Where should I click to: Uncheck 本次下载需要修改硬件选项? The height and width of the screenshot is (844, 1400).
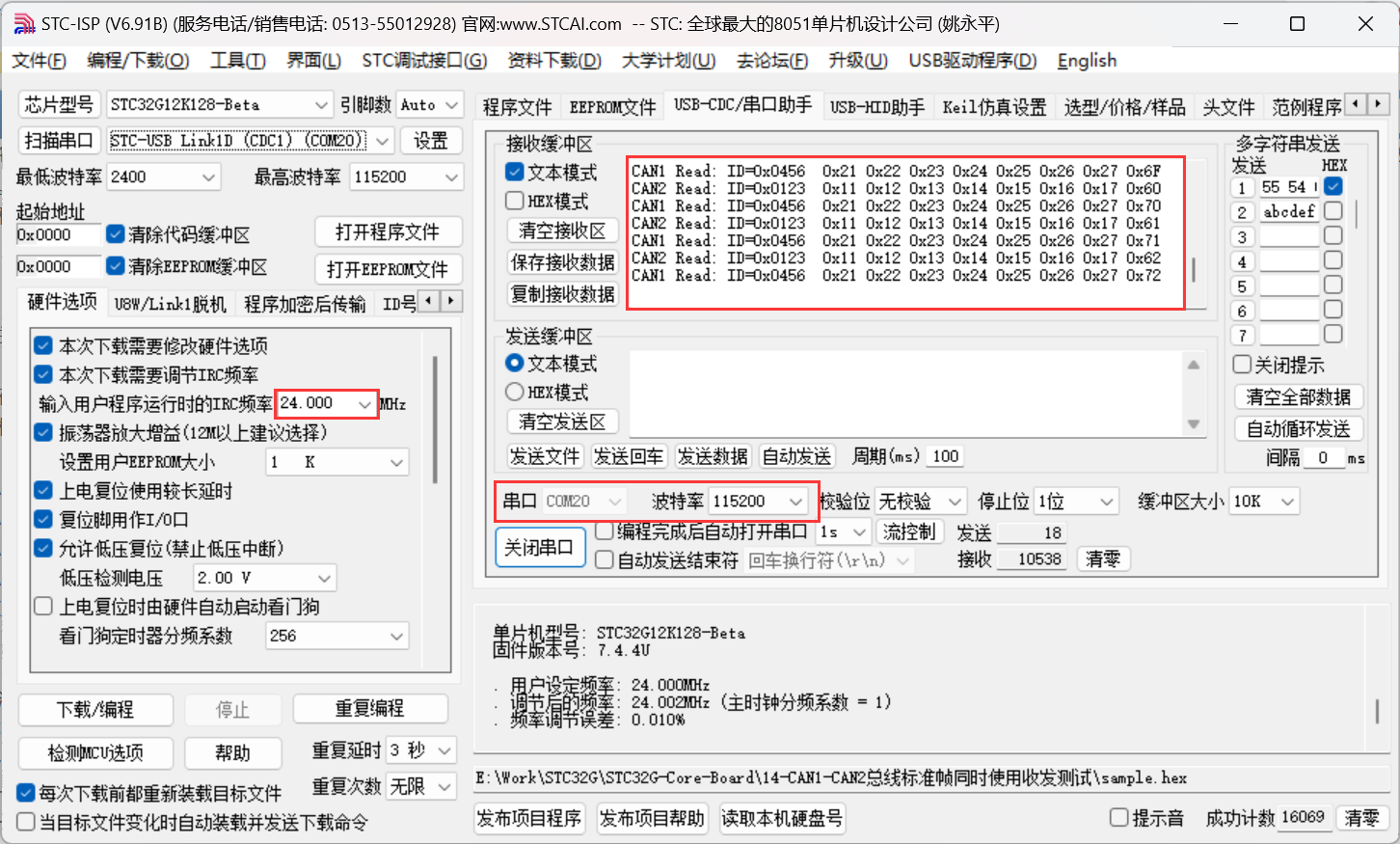point(43,345)
